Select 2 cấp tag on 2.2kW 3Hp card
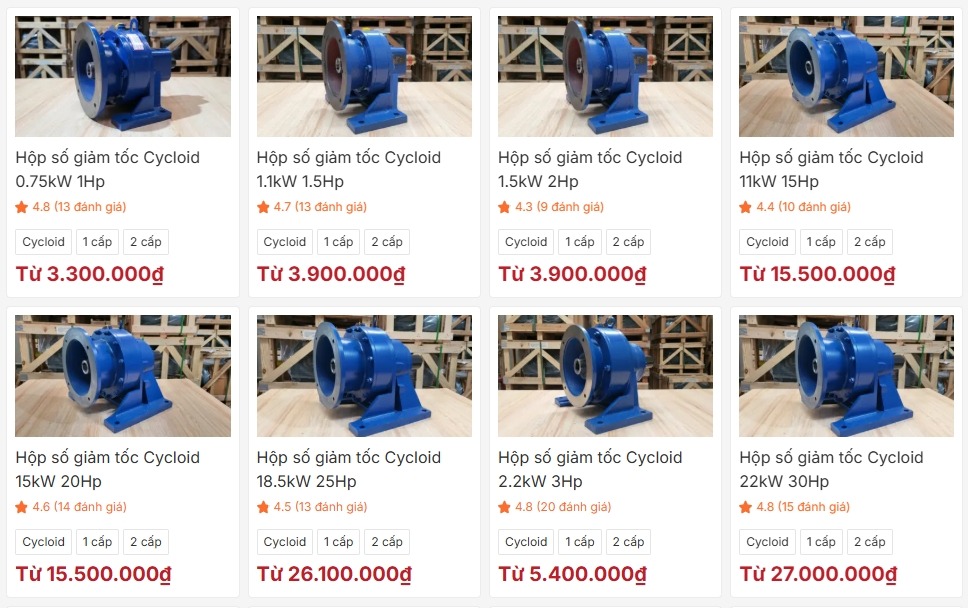968x608 pixels. coord(628,542)
